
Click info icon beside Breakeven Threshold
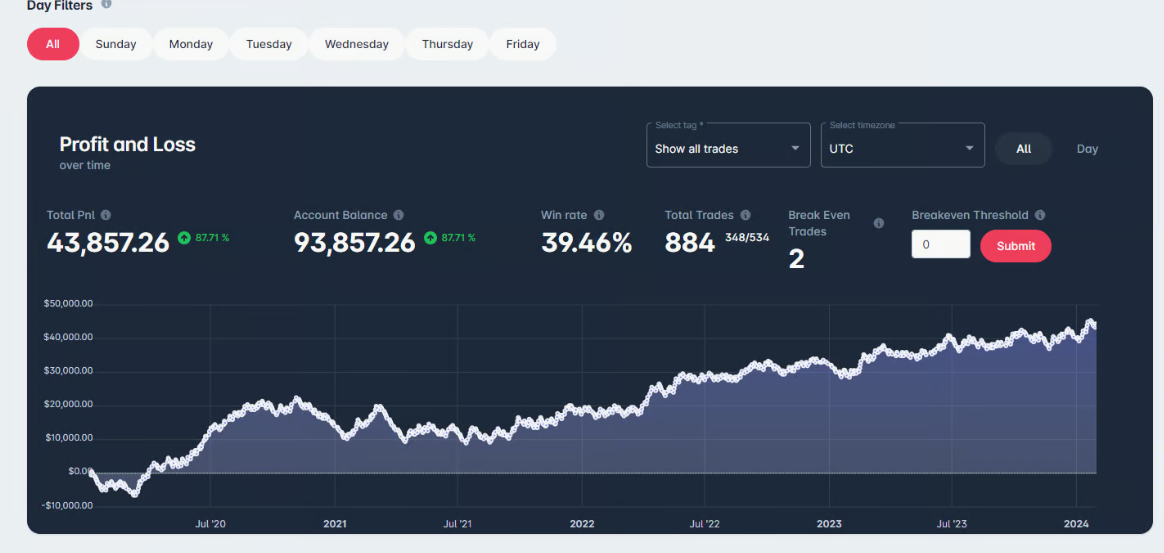click(1040, 215)
